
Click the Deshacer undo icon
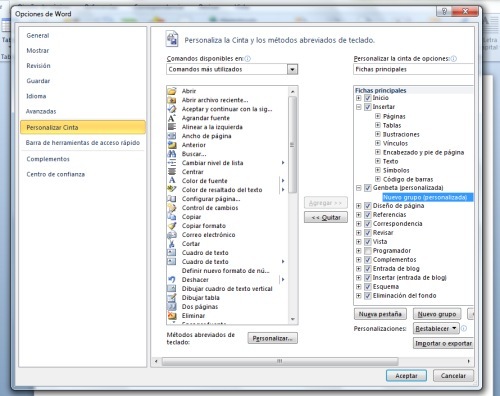click(x=172, y=280)
